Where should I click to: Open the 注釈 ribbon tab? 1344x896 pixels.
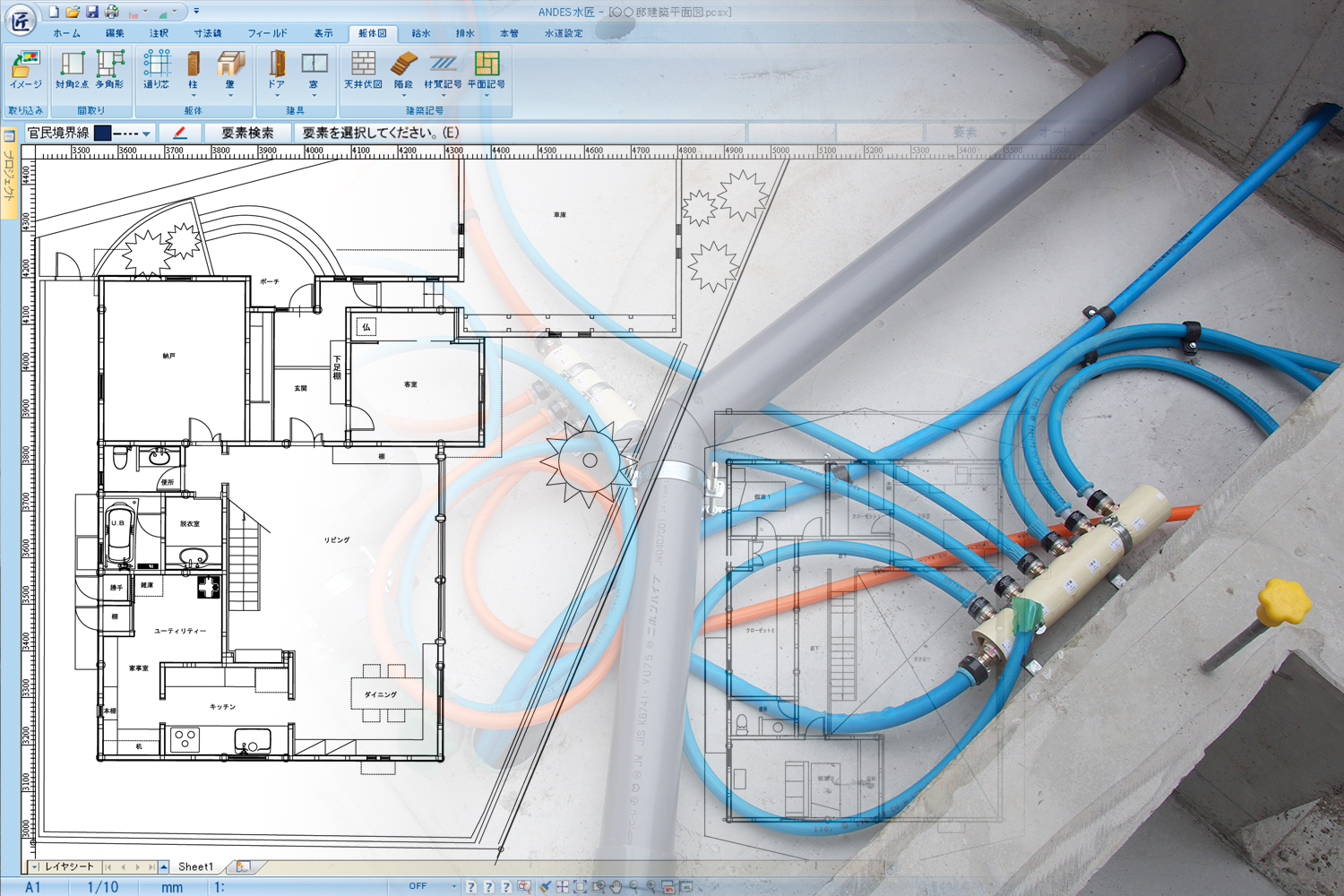pyautogui.click(x=159, y=33)
